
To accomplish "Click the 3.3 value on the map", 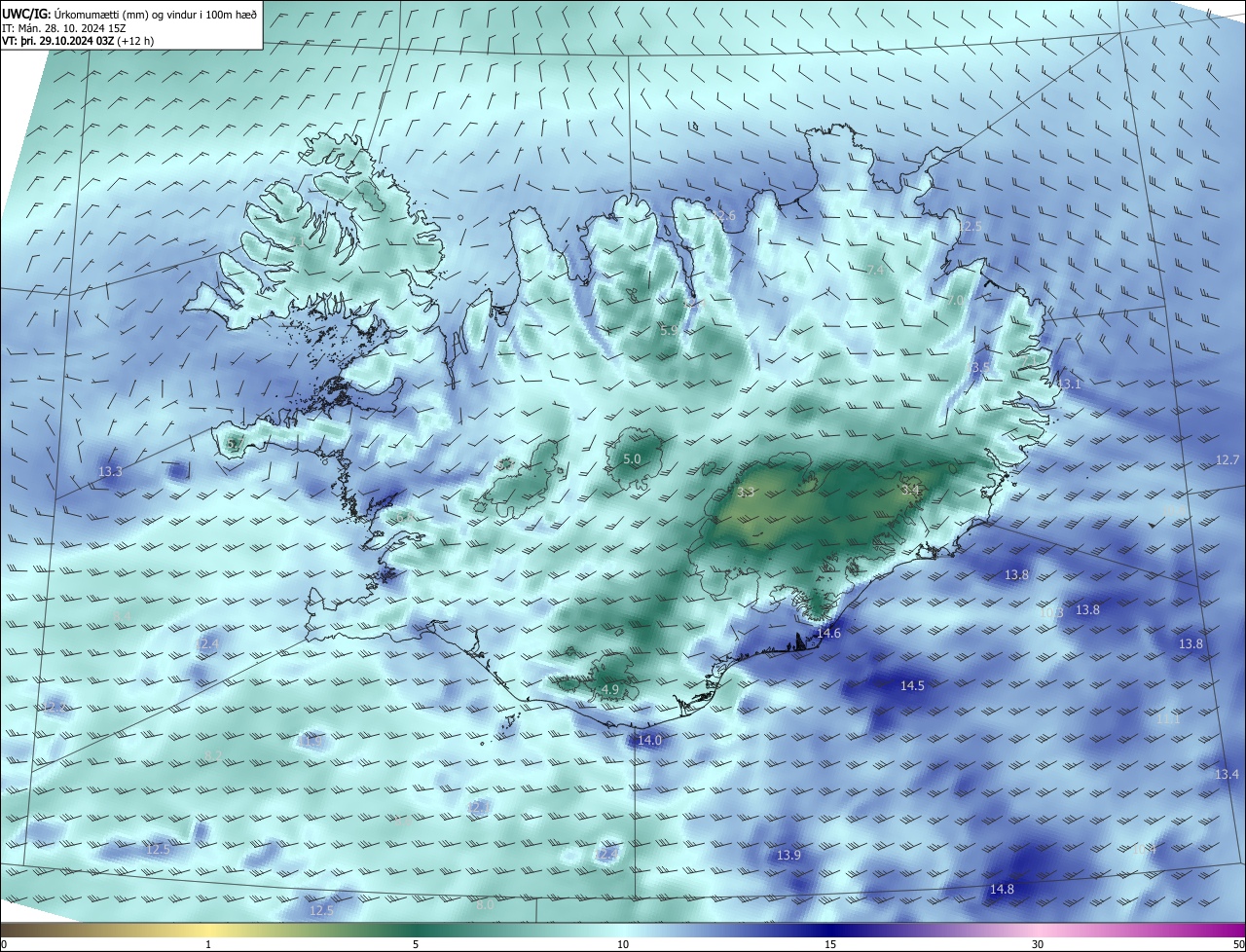I will point(746,493).
